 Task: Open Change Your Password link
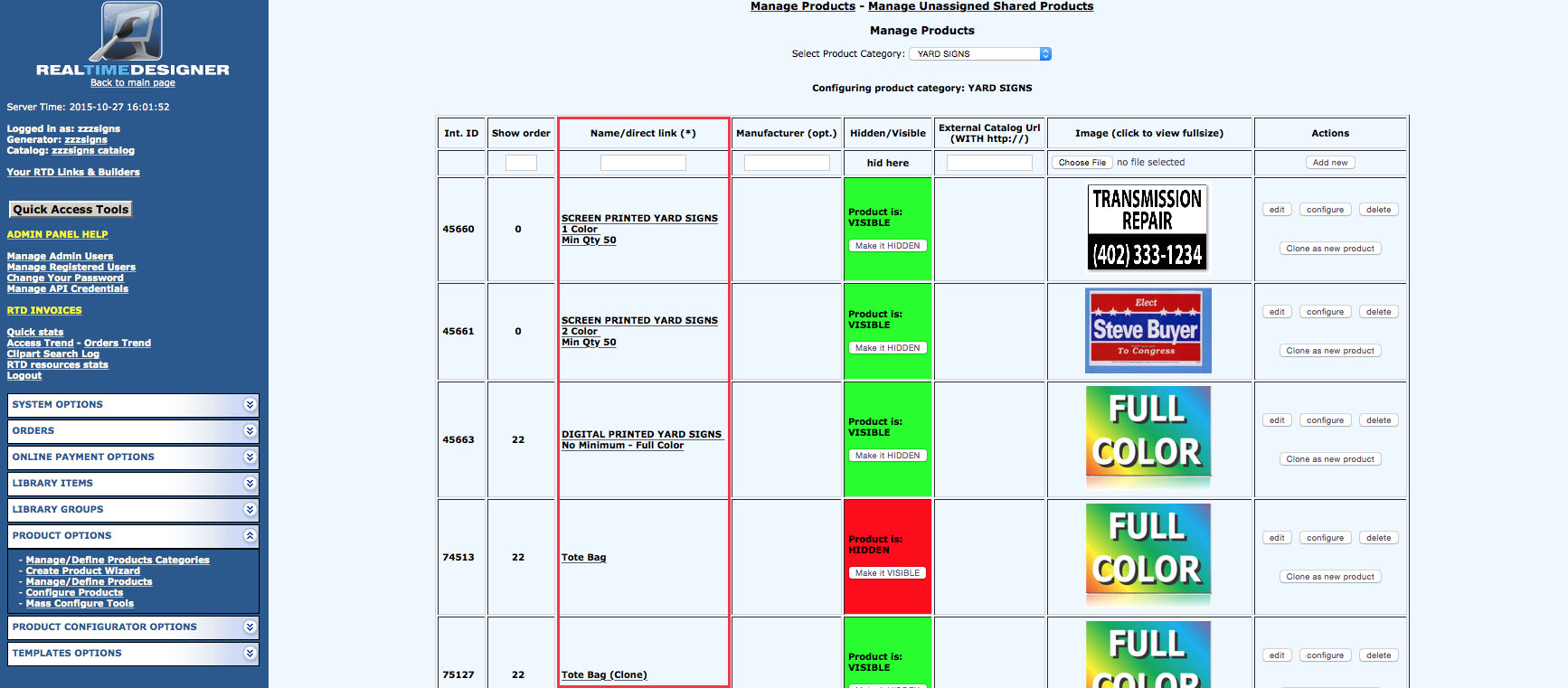(65, 278)
